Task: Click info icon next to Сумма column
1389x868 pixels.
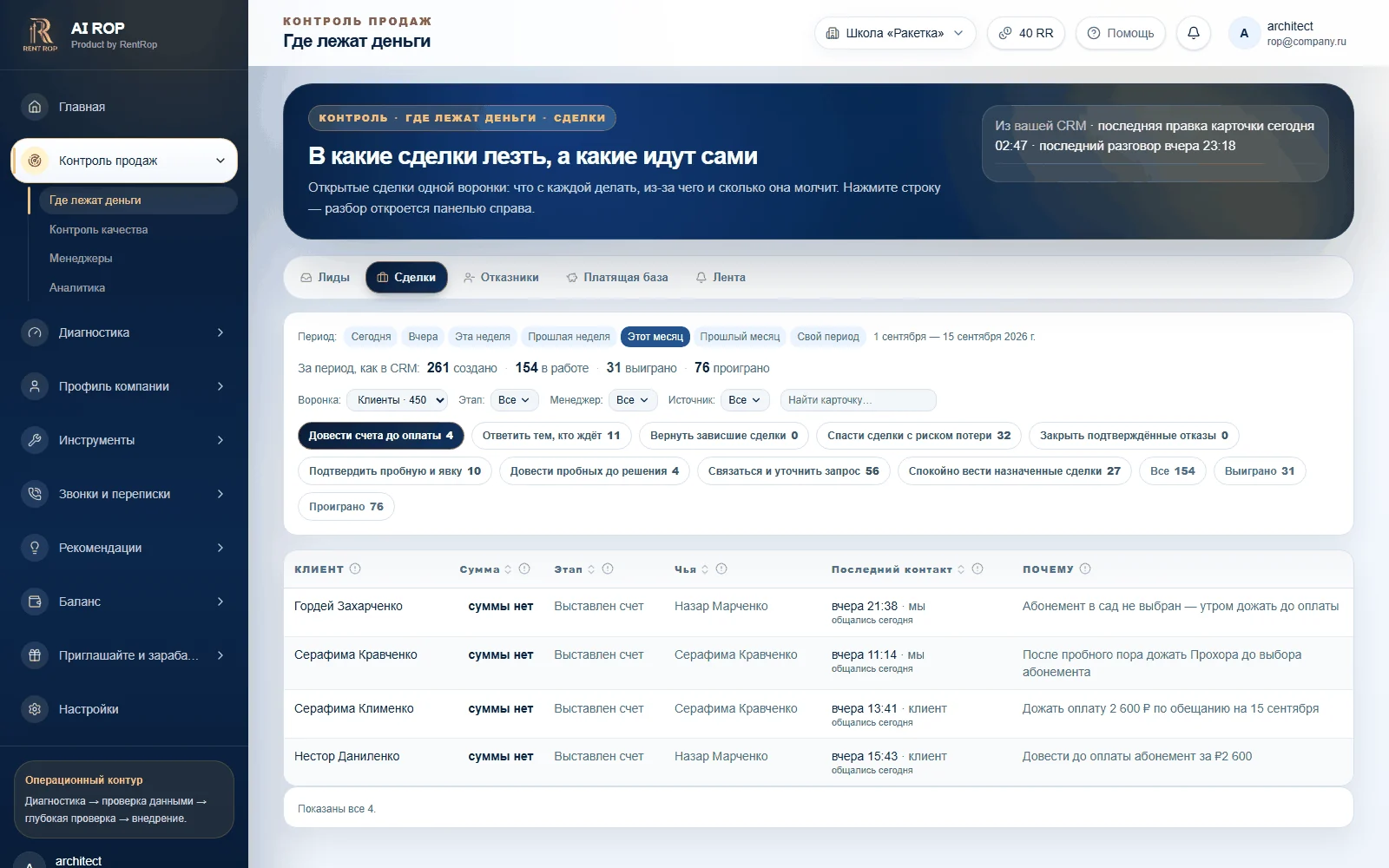Action: coord(524,569)
